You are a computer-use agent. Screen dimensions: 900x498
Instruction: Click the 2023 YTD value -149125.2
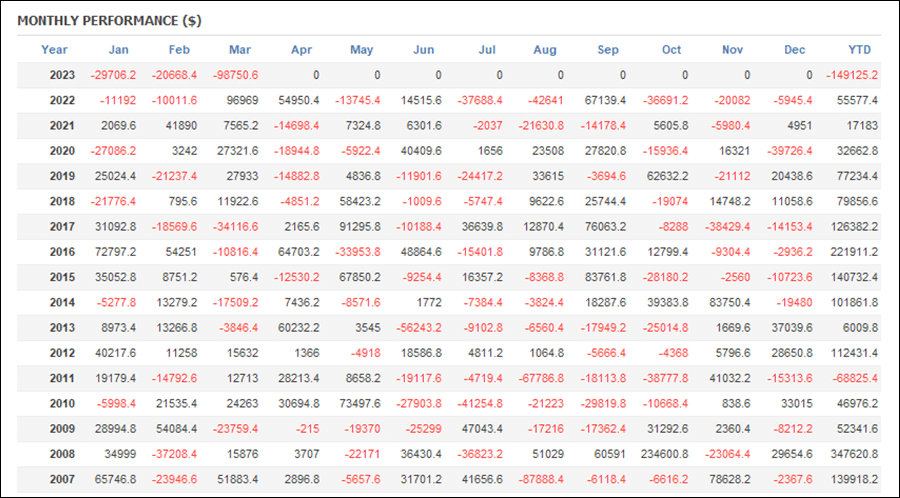[852, 75]
